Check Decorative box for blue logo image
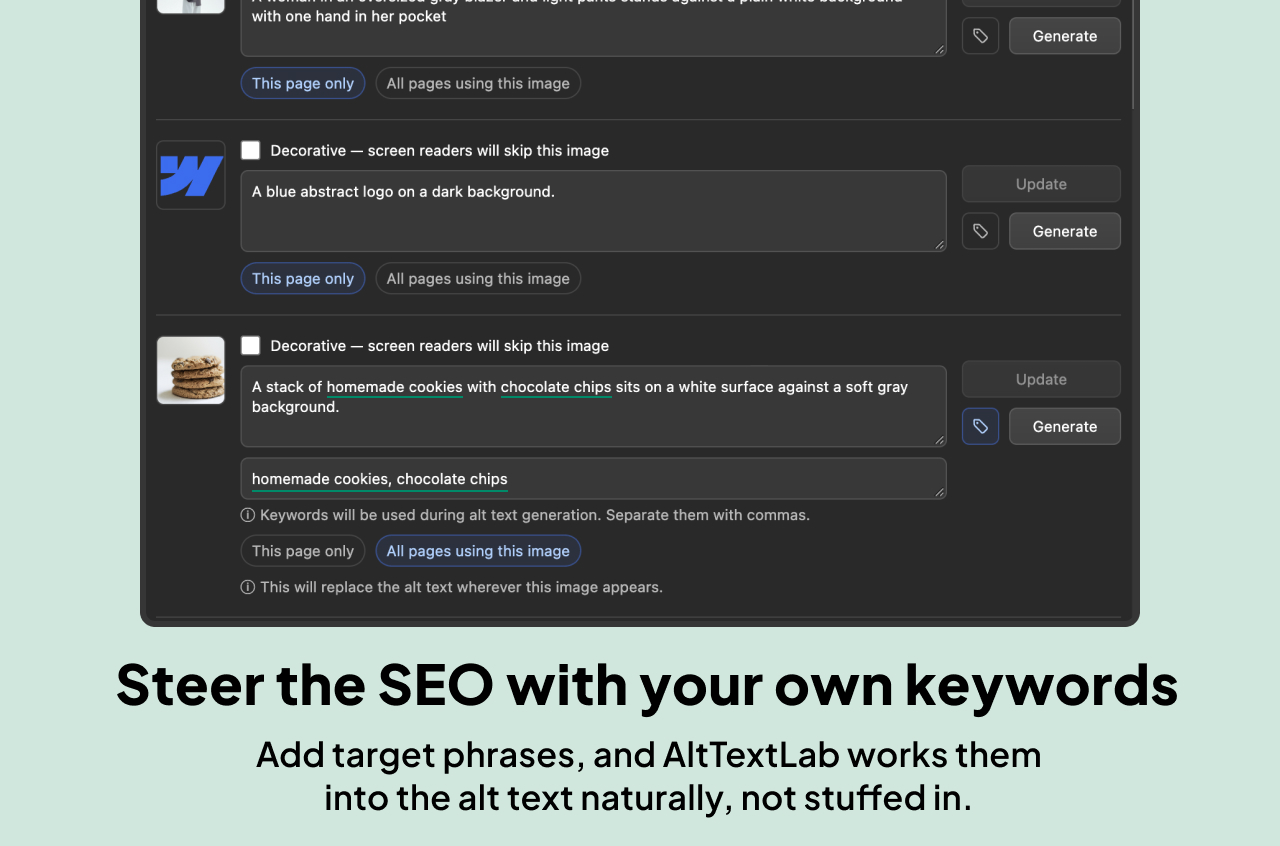1280x846 pixels. pos(250,150)
